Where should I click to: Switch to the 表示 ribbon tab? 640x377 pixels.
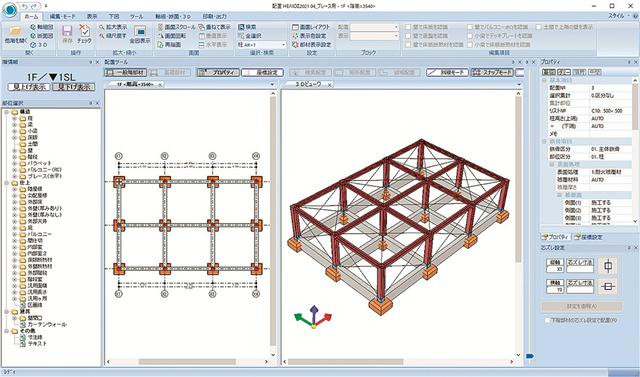92,16
